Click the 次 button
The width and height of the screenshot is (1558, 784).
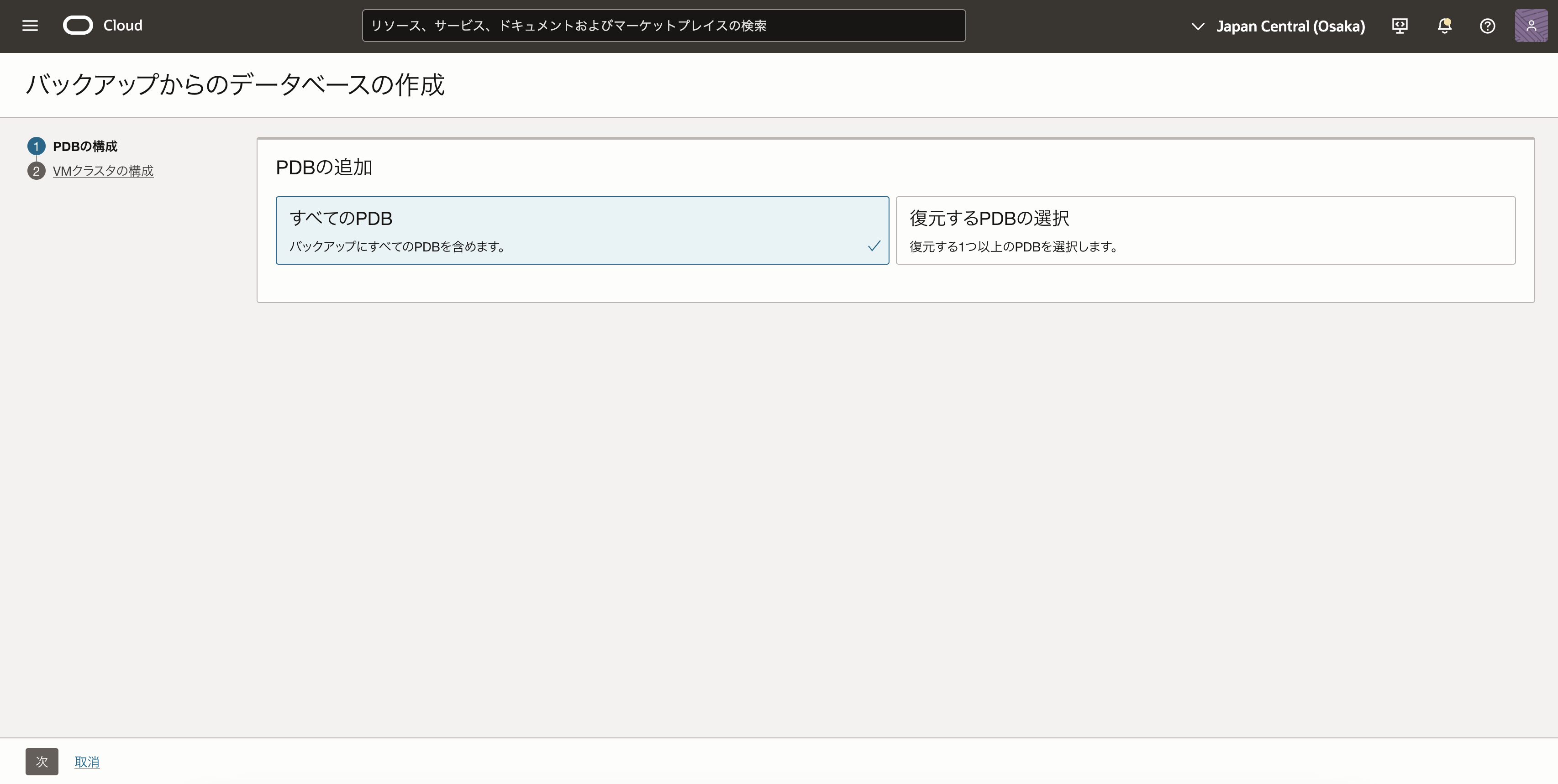tap(42, 761)
